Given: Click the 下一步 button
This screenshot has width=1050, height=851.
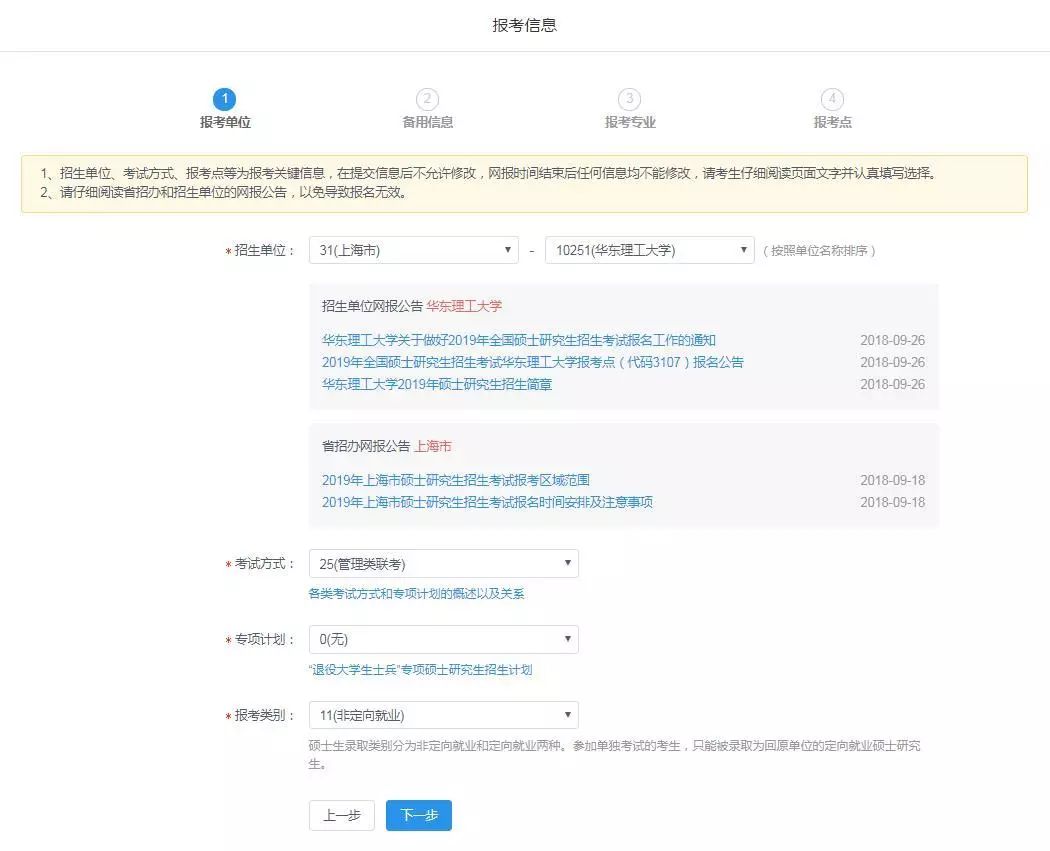Looking at the screenshot, I should pyautogui.click(x=418, y=815).
